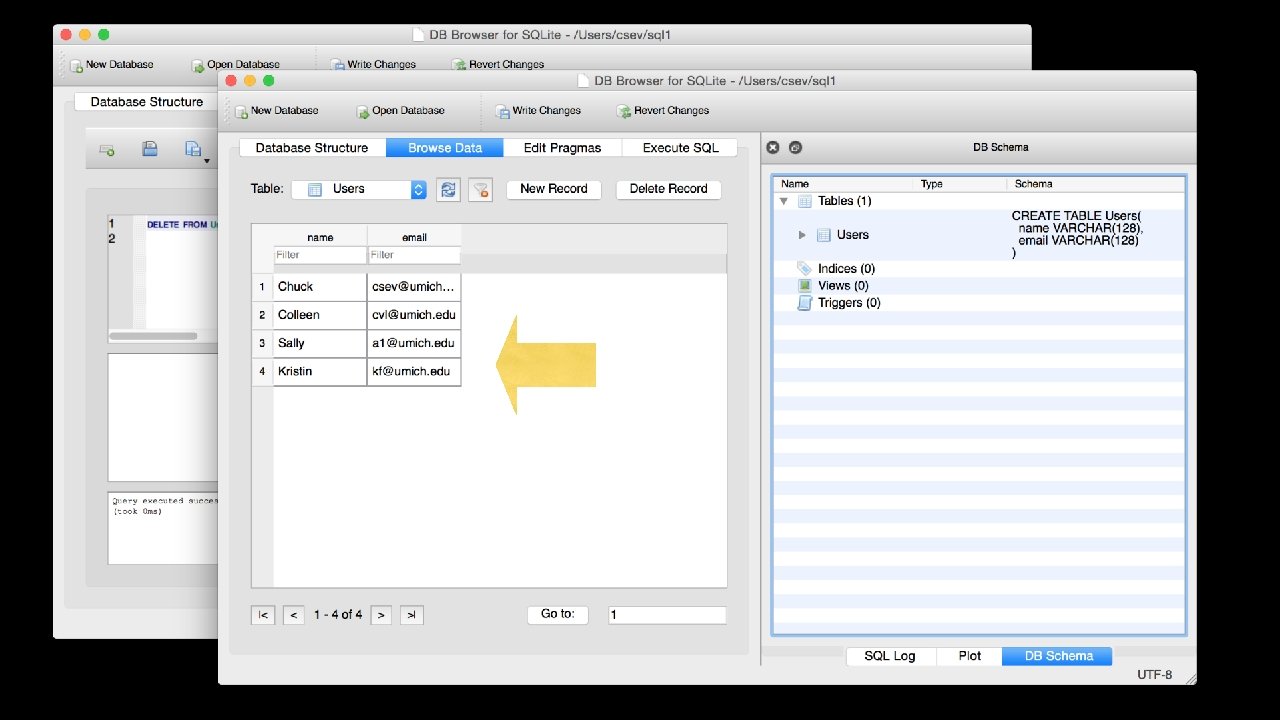
Task: Click Write Changes in front window toolbar
Action: click(538, 111)
